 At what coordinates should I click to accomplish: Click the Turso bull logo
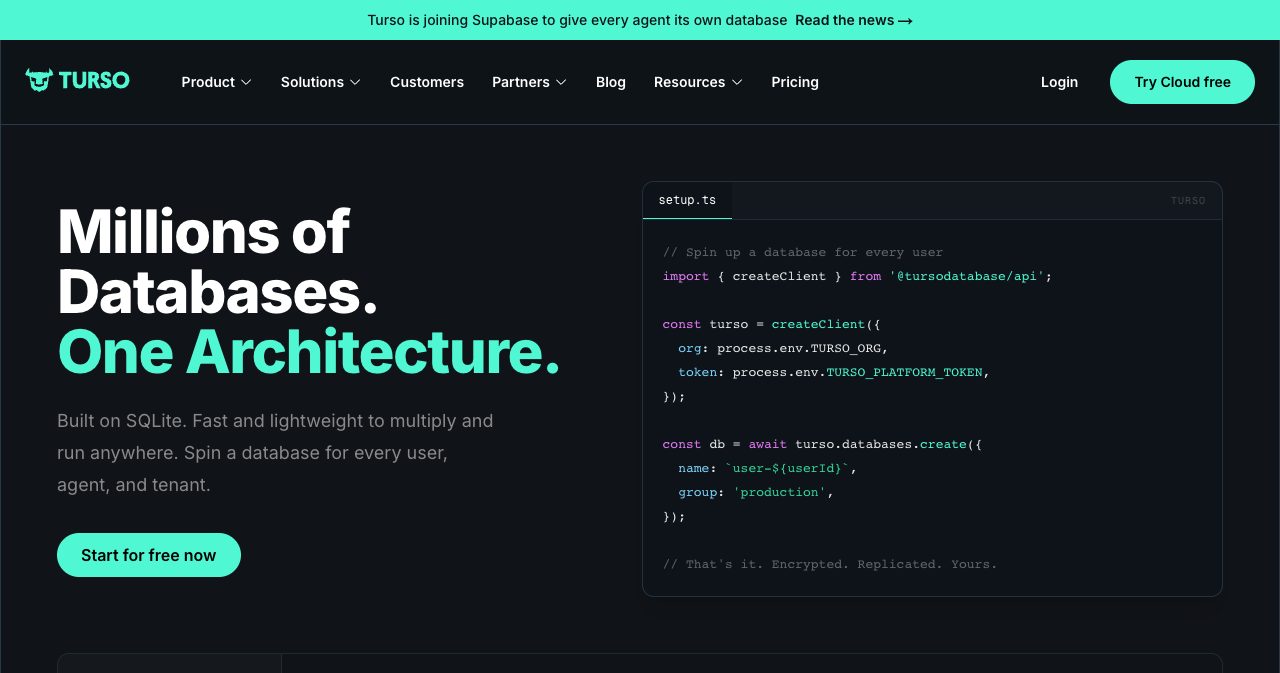click(x=77, y=80)
